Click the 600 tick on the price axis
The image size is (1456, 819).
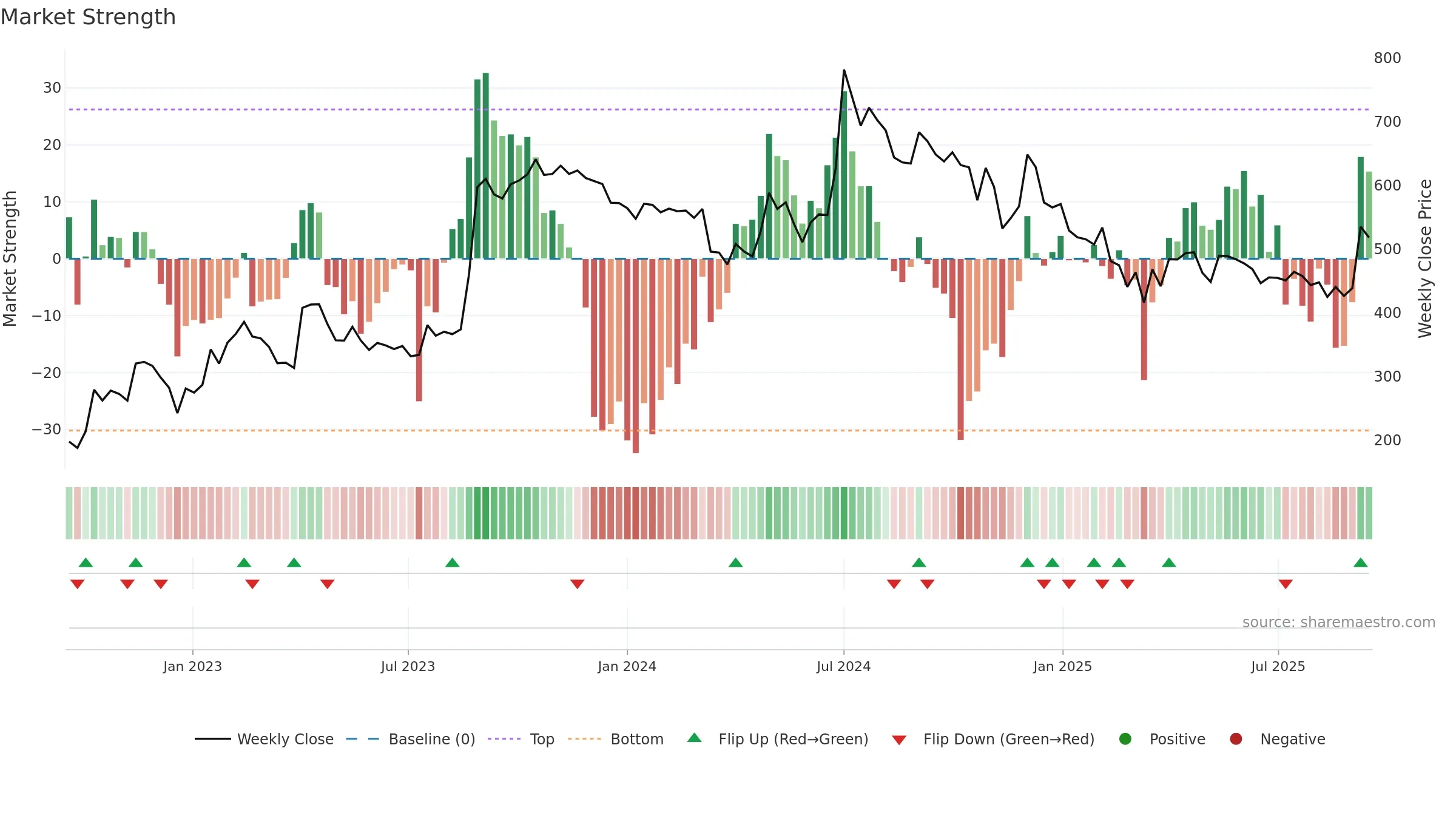(x=1387, y=185)
